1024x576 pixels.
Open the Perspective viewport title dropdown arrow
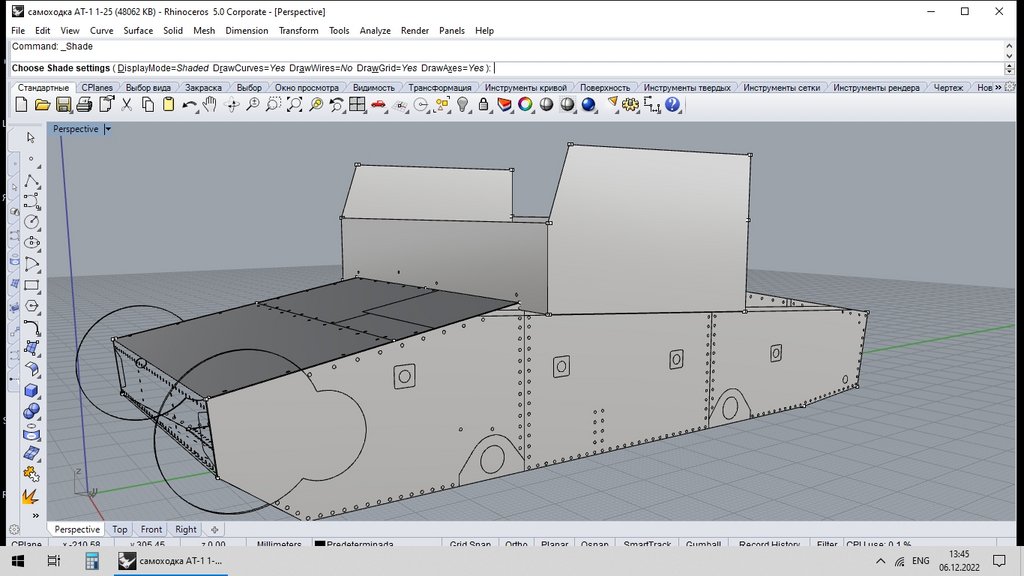108,129
